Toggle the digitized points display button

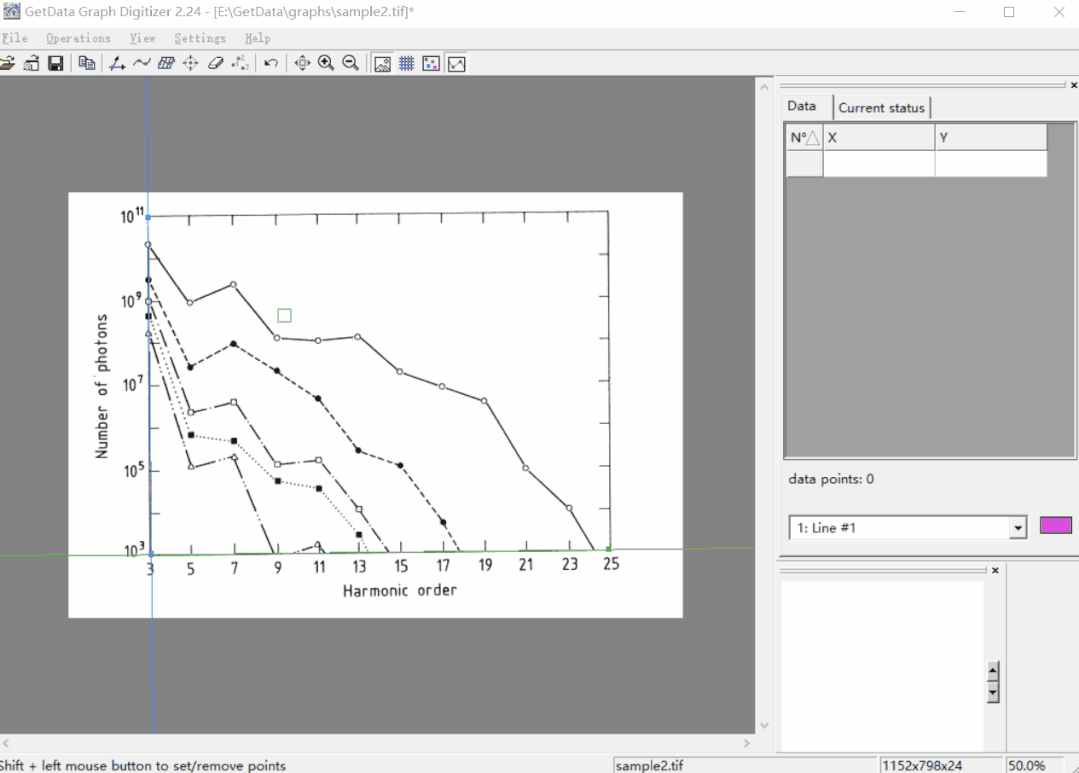pyautogui.click(x=430, y=62)
